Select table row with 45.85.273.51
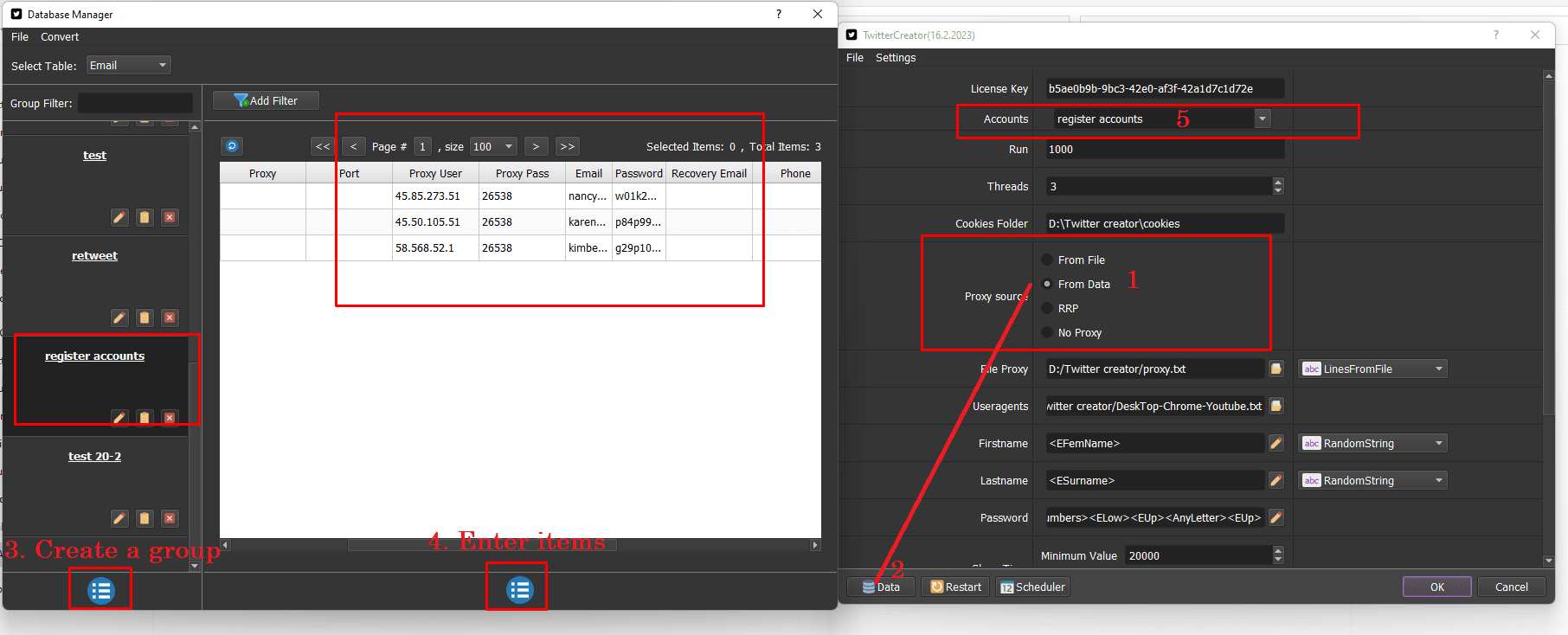The width and height of the screenshot is (1568, 635). pyautogui.click(x=520, y=196)
